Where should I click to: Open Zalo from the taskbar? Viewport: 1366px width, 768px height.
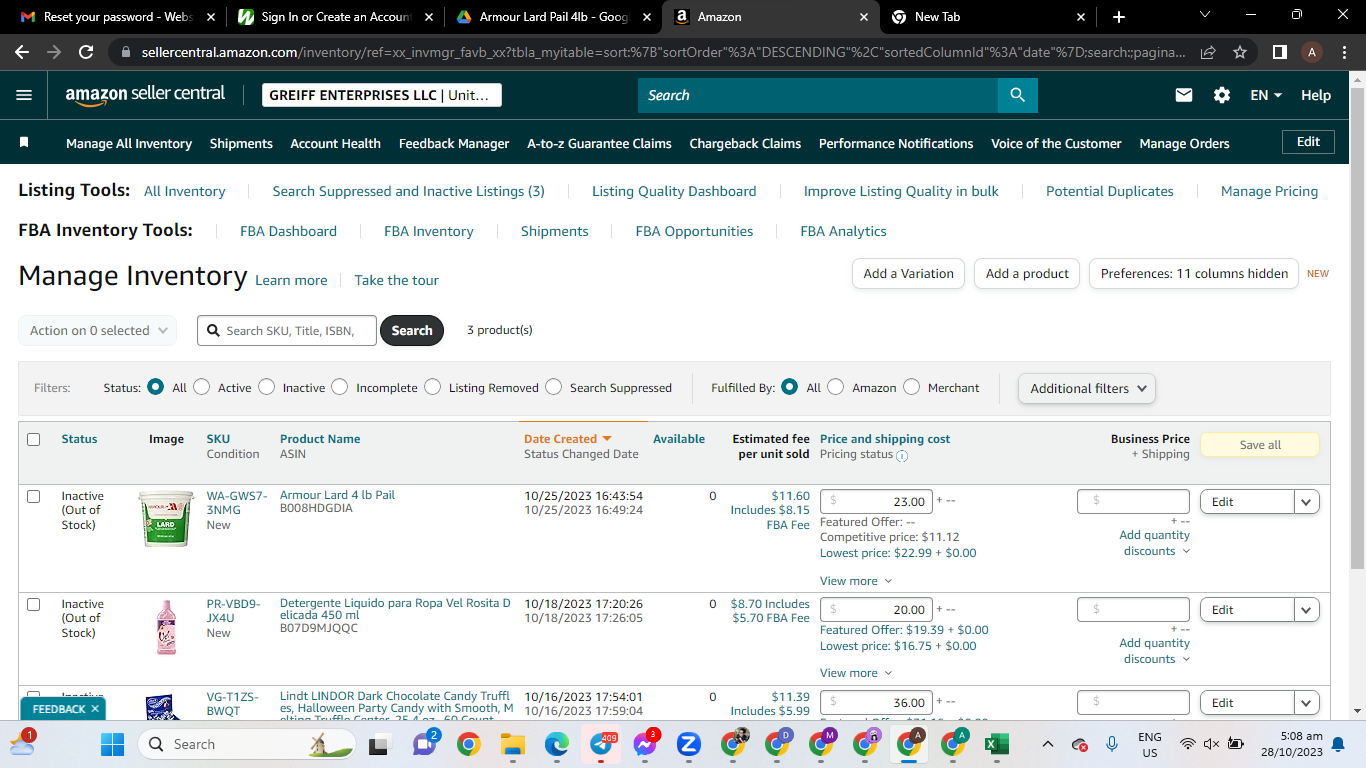688,744
